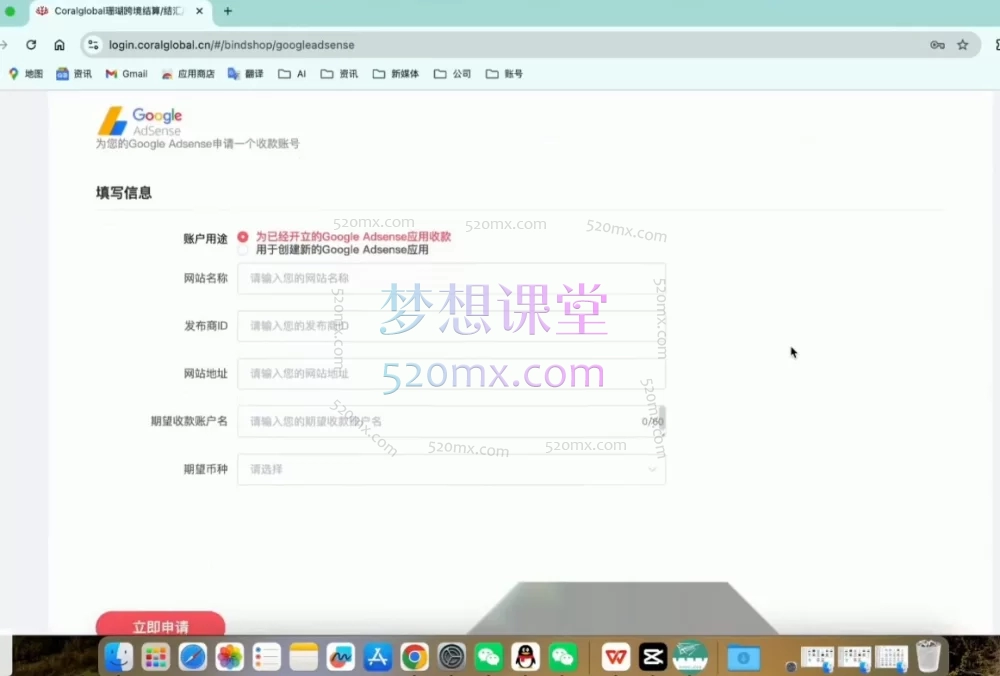Click the 填写信息 section heading

(x=124, y=193)
